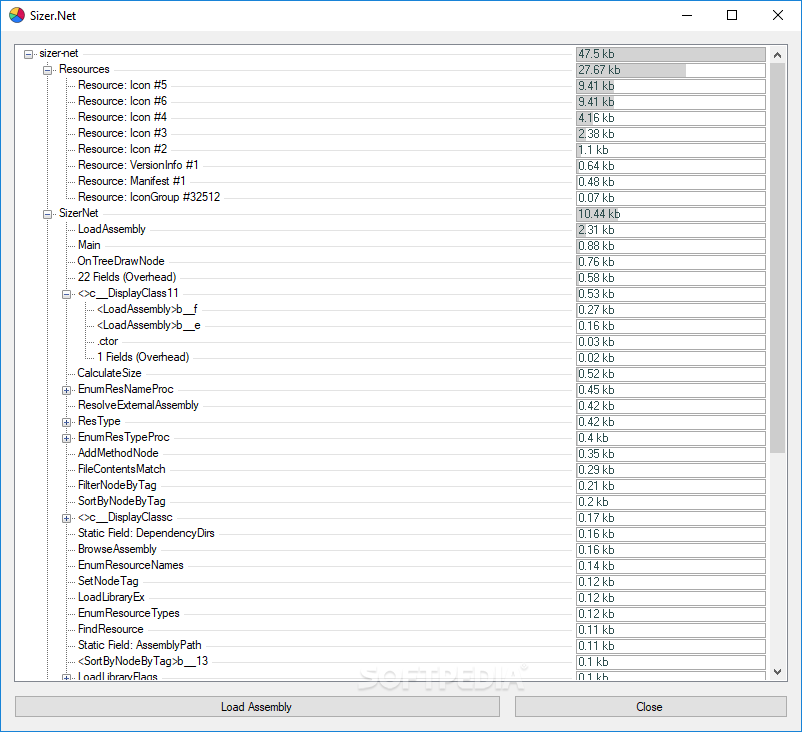
Task: Collapse the Resources tree node
Action: [x=48, y=70]
